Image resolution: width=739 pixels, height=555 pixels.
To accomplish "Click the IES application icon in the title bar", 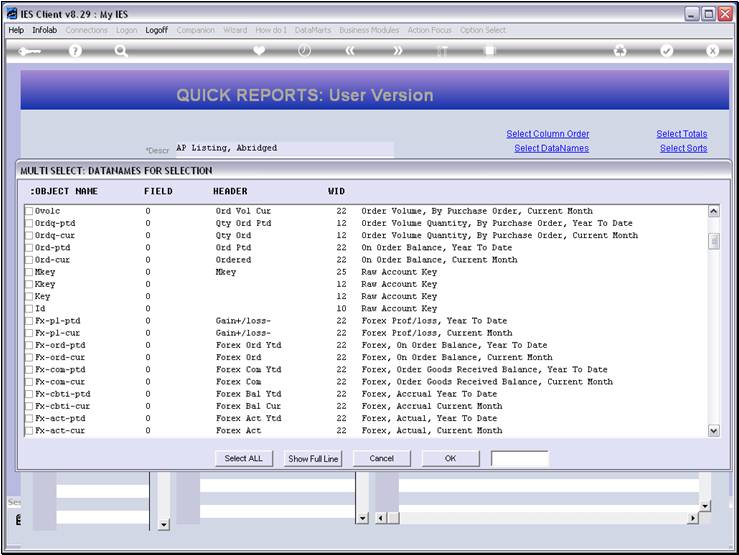I will point(12,14).
